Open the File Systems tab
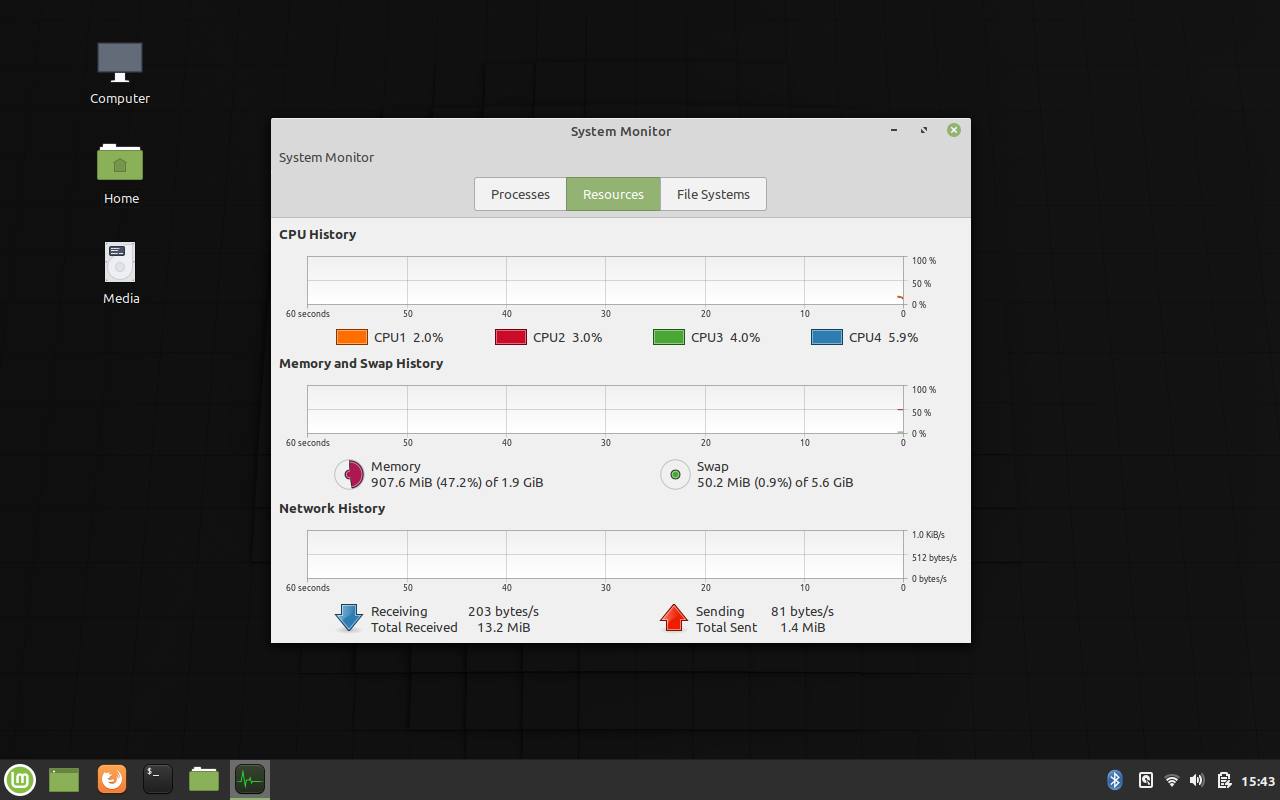Image resolution: width=1280 pixels, height=800 pixels. 713,194
